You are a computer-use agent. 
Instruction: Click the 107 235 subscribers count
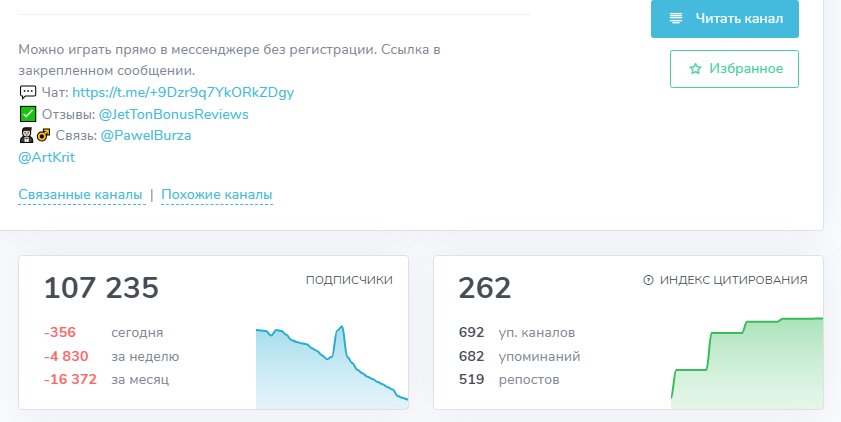tap(101, 288)
